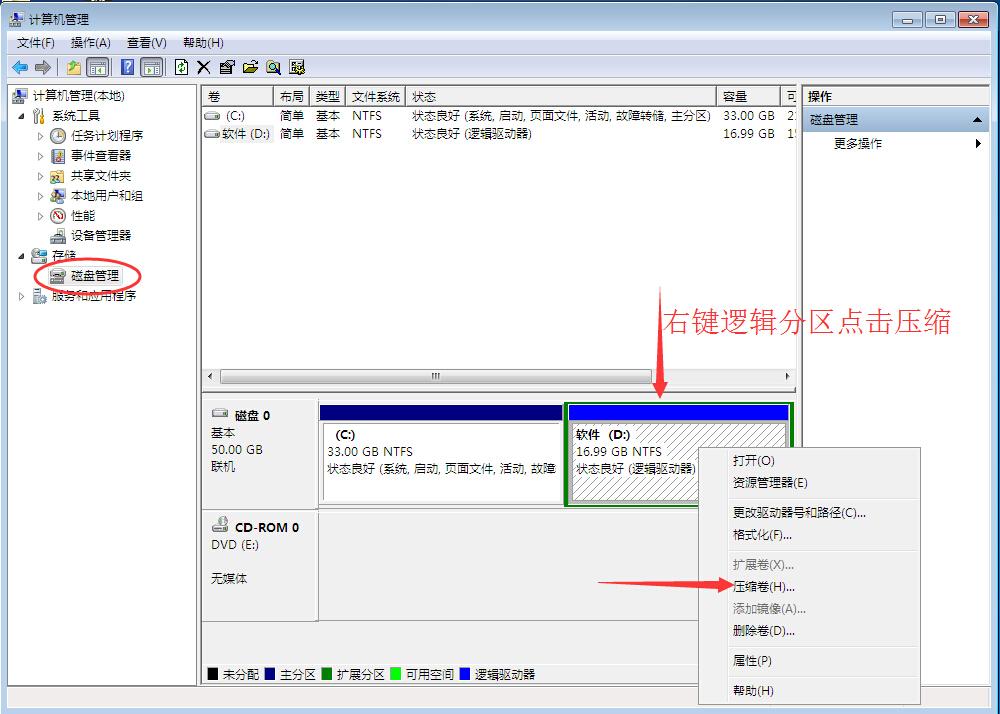Screen dimensions: 1000x714
Task: Click the magnifier Explore toolbar icon
Action: point(274,67)
